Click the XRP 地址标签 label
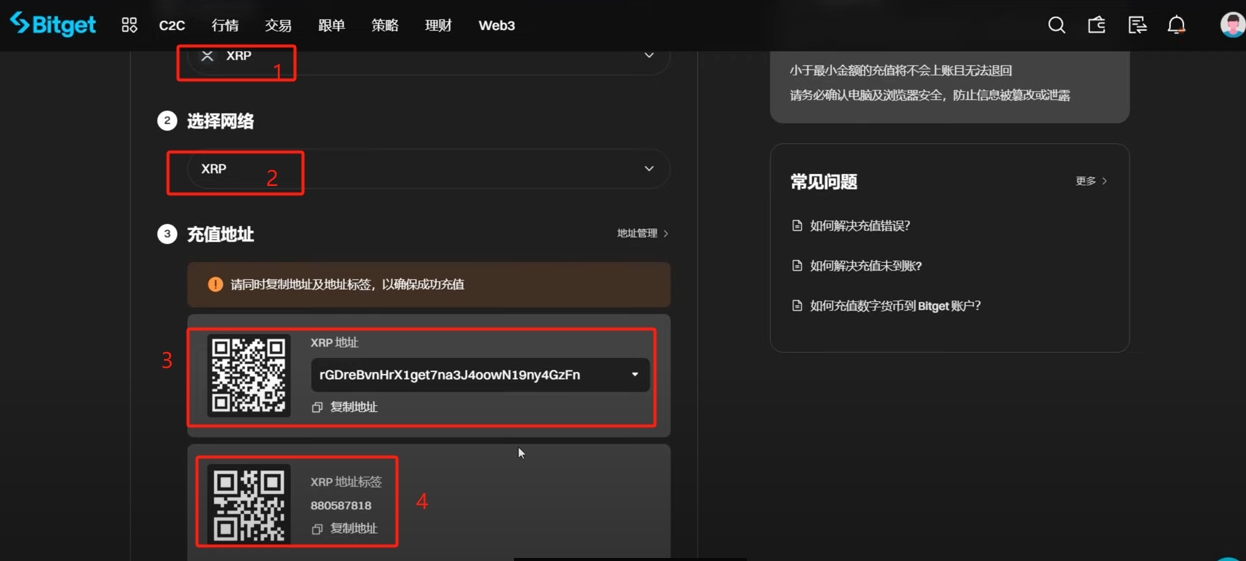The height and width of the screenshot is (561, 1246). (346, 482)
